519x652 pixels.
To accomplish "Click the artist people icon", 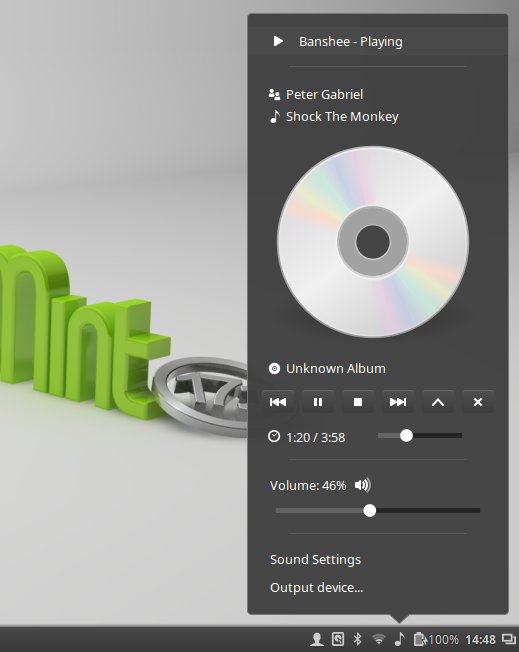I will [274, 94].
